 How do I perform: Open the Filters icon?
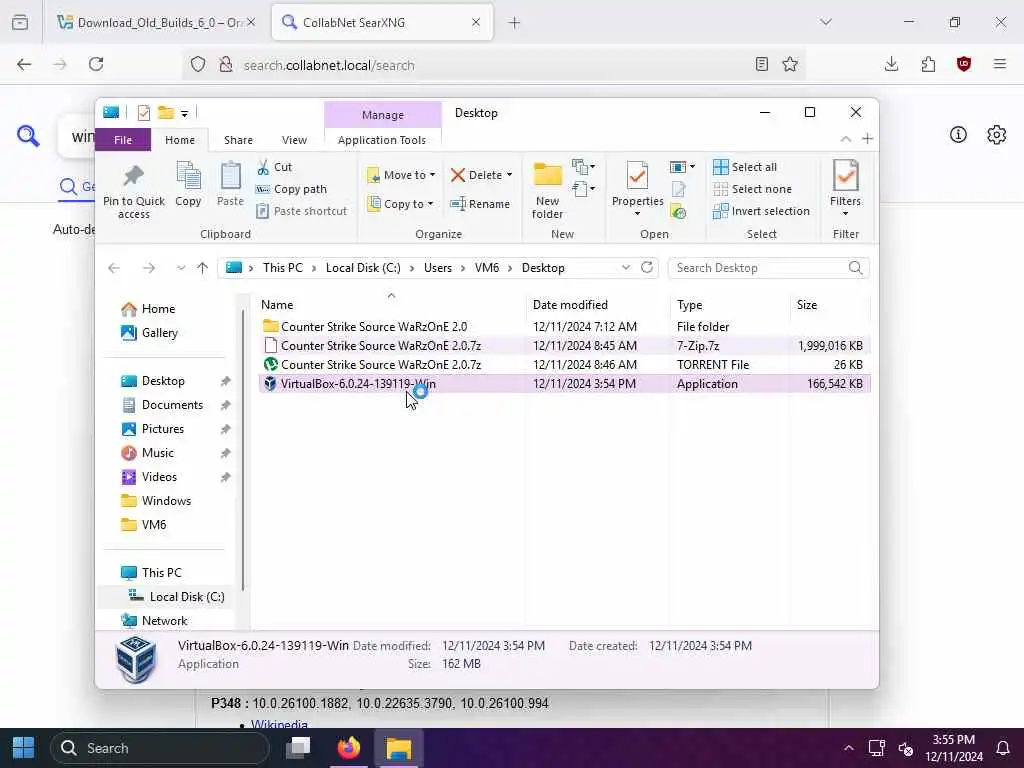(845, 176)
